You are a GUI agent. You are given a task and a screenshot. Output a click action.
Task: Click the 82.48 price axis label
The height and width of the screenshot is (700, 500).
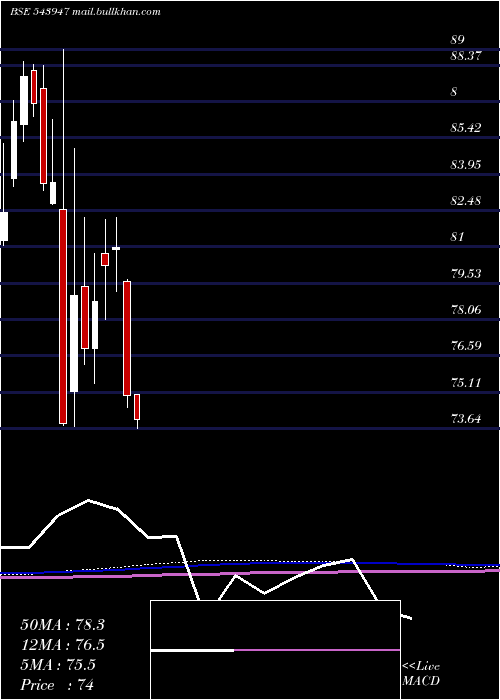[x=466, y=201]
